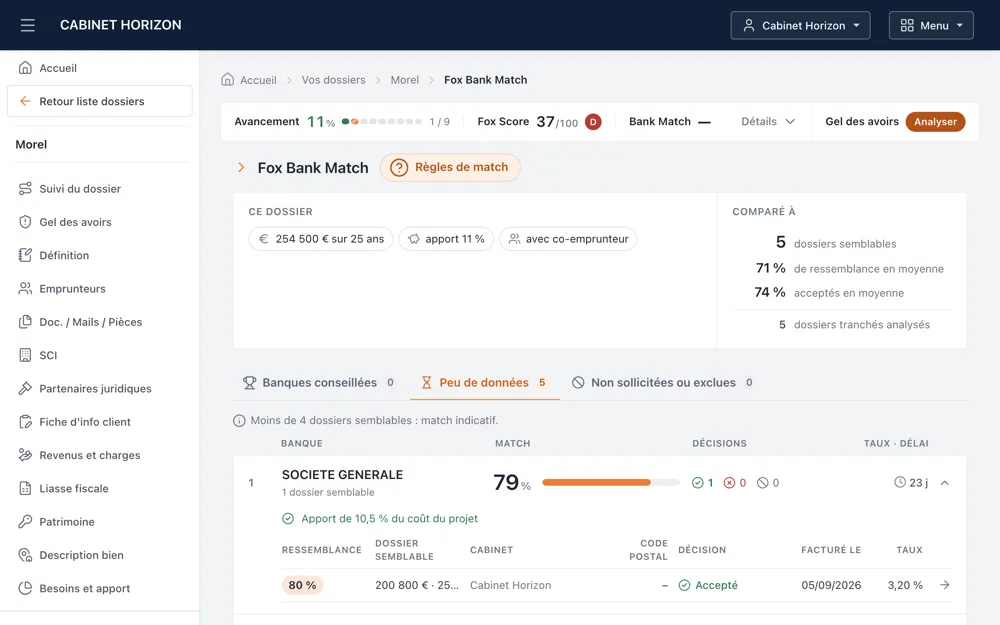Go to Suivi du dossier menu item

tap(99, 189)
